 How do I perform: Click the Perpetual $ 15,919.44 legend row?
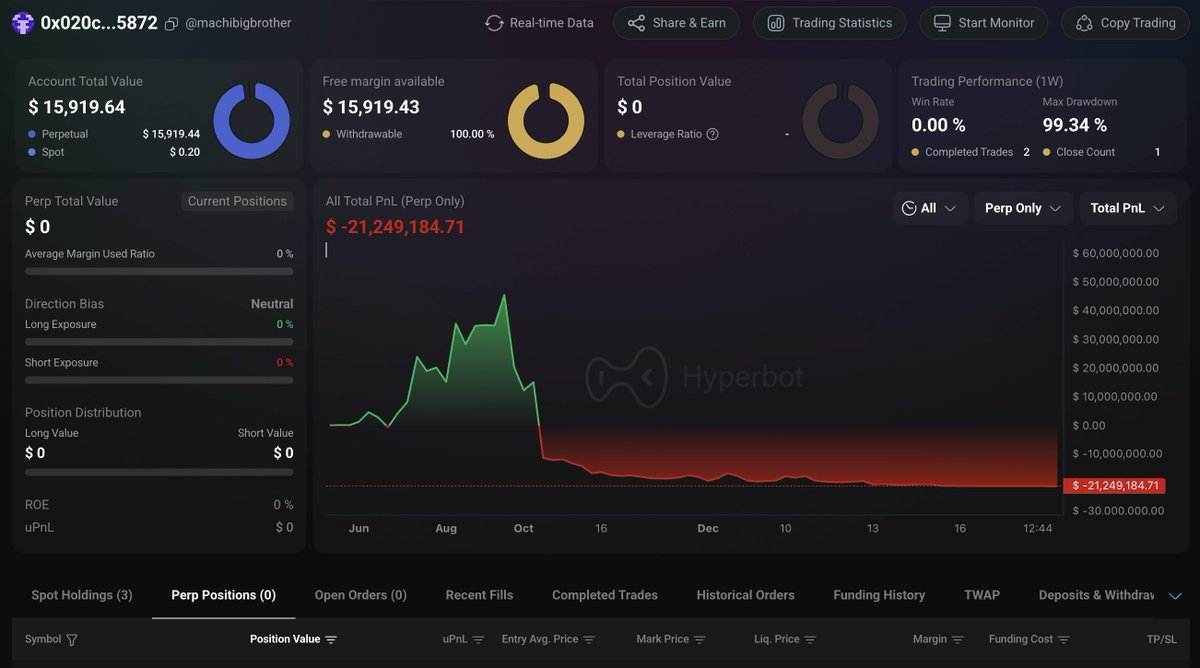coord(114,134)
